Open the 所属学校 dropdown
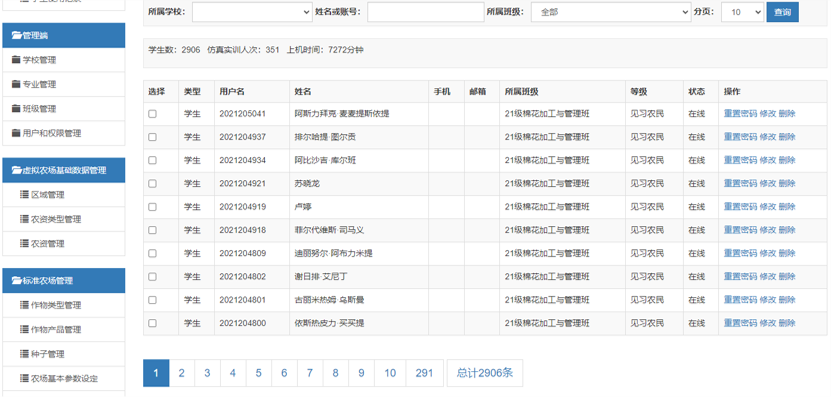Image resolution: width=831 pixels, height=397 pixels. pos(252,12)
